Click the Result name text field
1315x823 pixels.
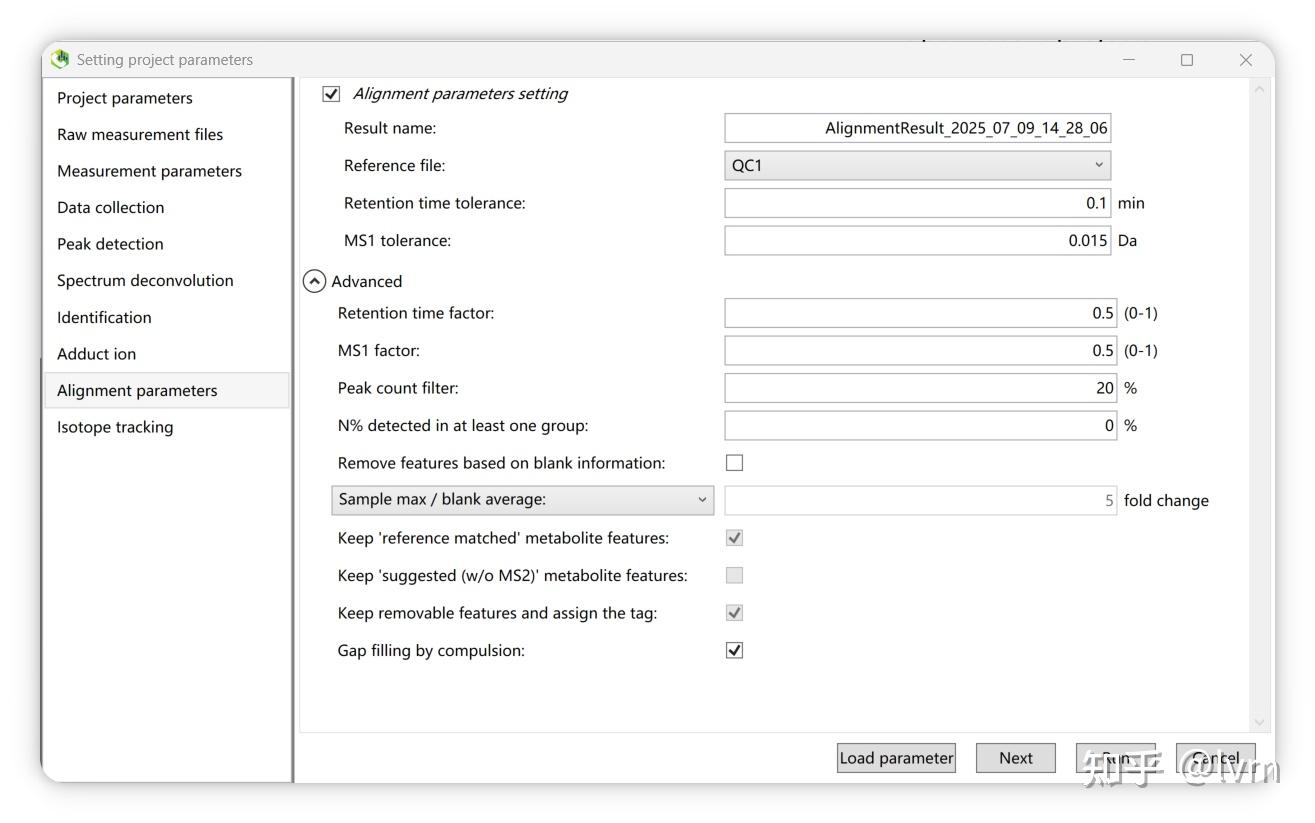tap(917, 128)
